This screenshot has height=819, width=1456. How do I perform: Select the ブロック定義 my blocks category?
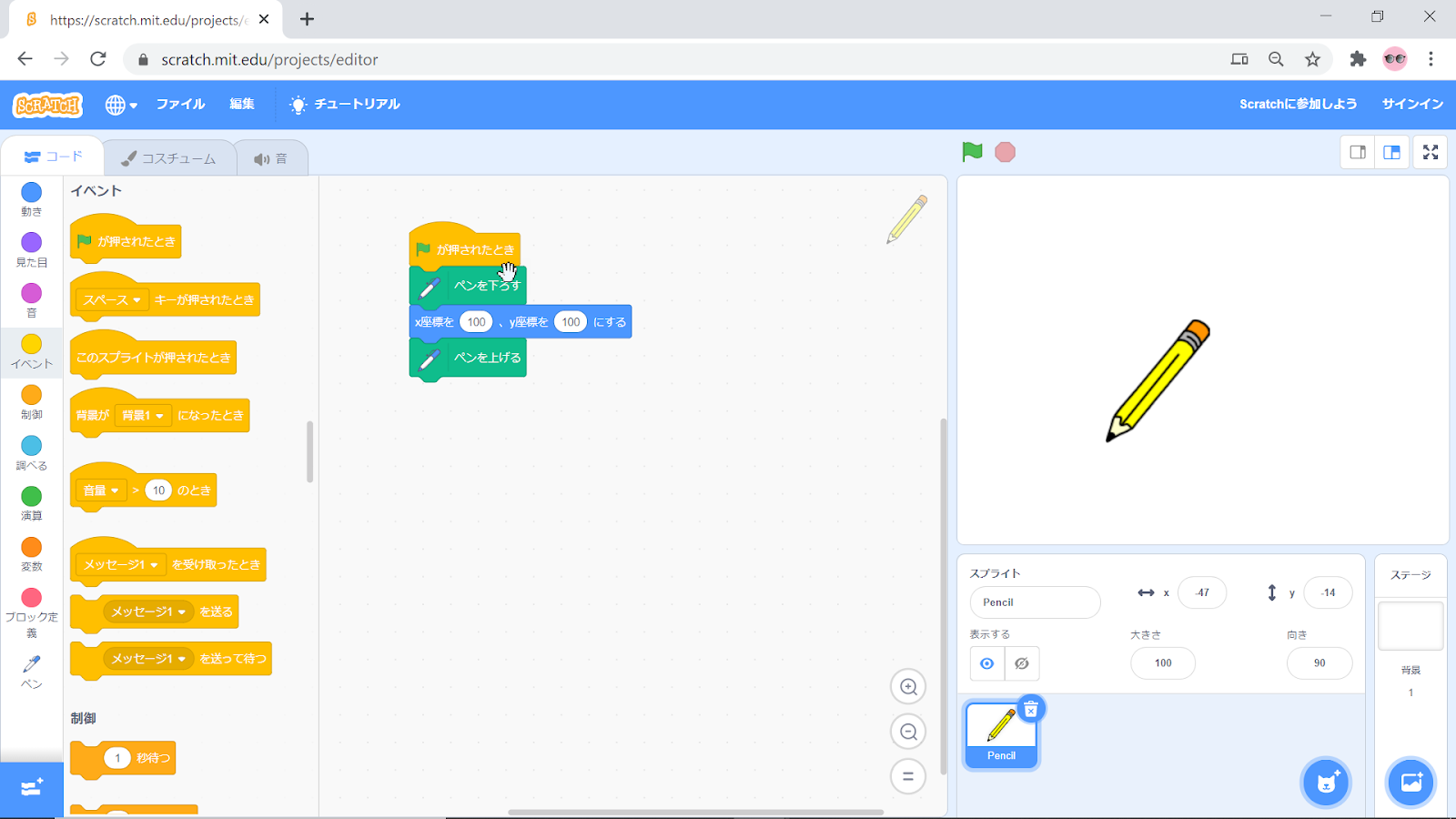(x=31, y=612)
